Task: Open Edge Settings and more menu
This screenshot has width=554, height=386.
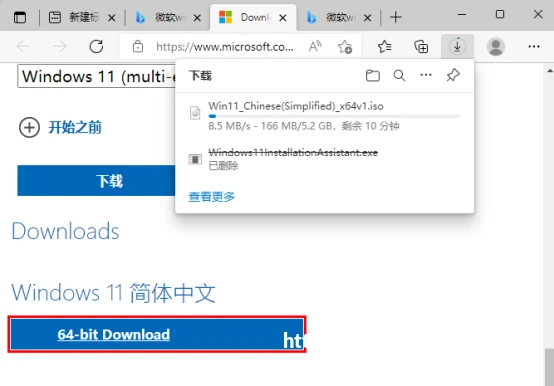Action: pos(534,46)
